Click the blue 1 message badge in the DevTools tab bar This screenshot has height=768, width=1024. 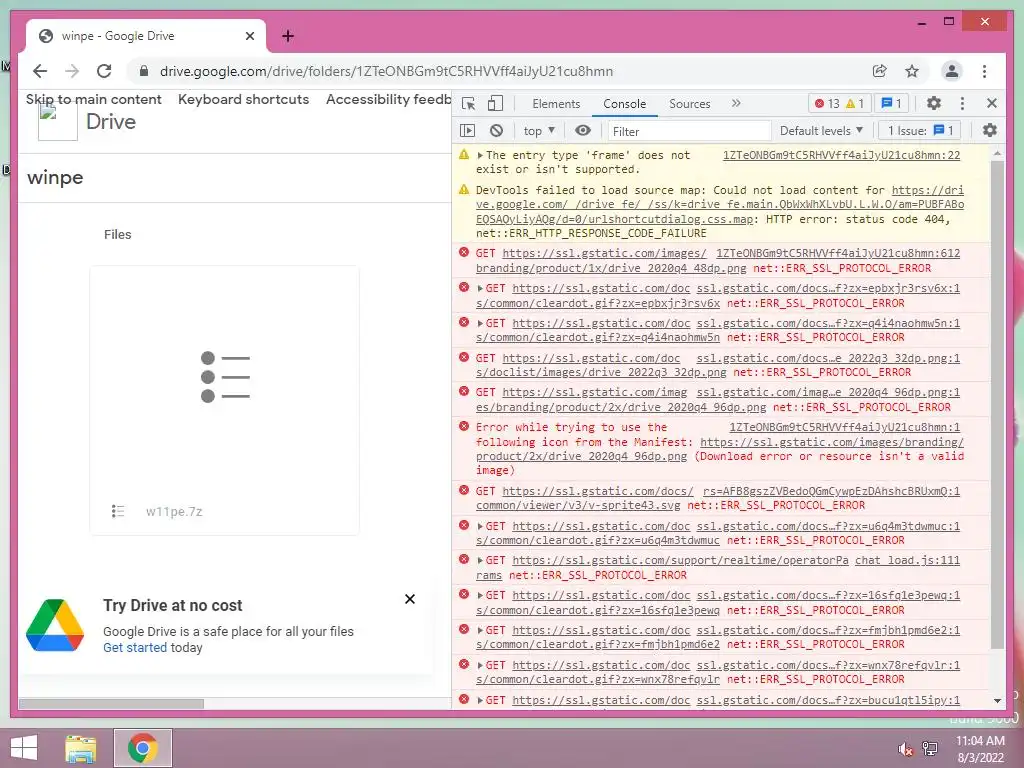point(891,103)
